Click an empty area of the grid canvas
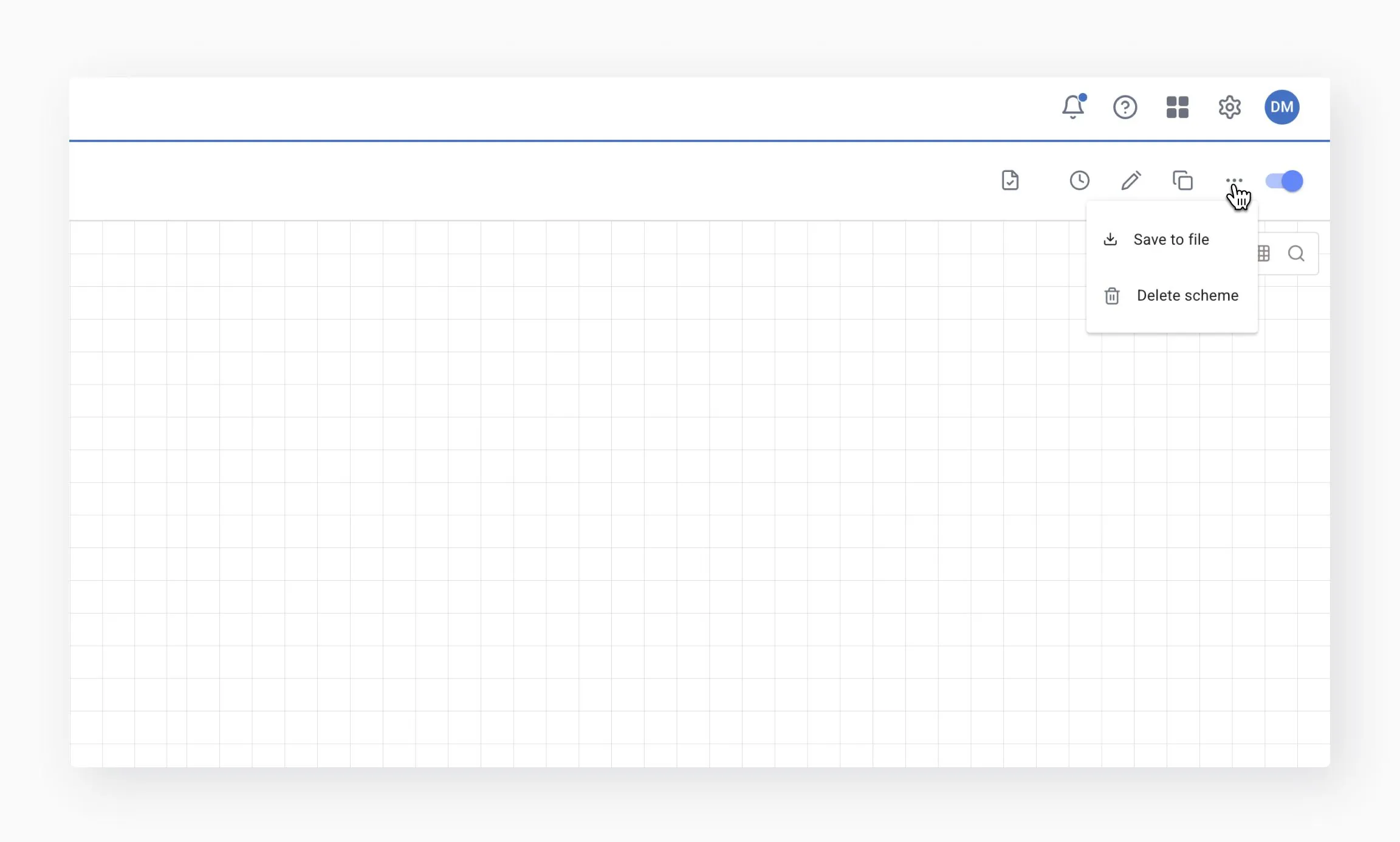This screenshot has height=842, width=1400. [x=547, y=486]
